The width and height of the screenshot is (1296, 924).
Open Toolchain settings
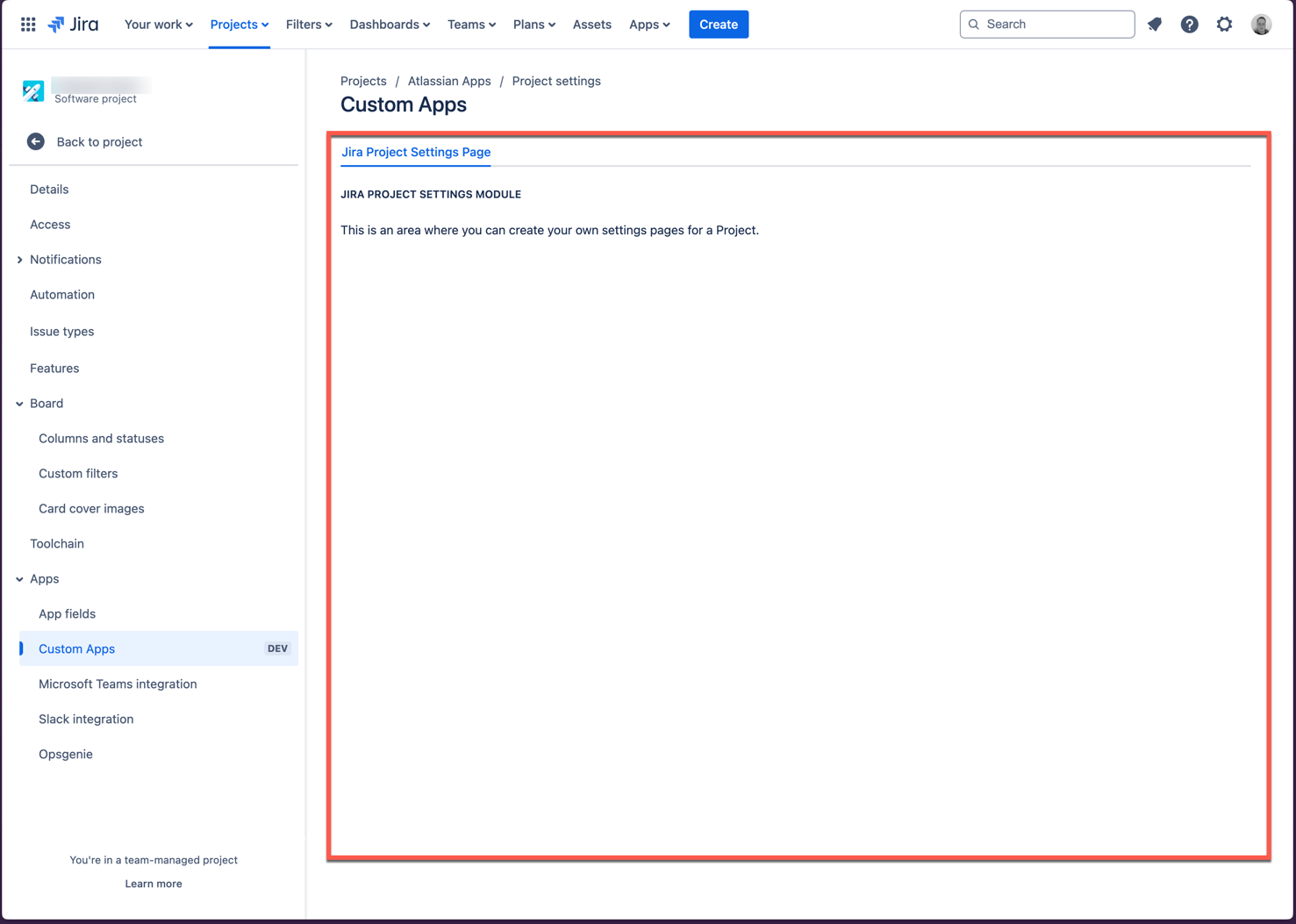pos(57,544)
